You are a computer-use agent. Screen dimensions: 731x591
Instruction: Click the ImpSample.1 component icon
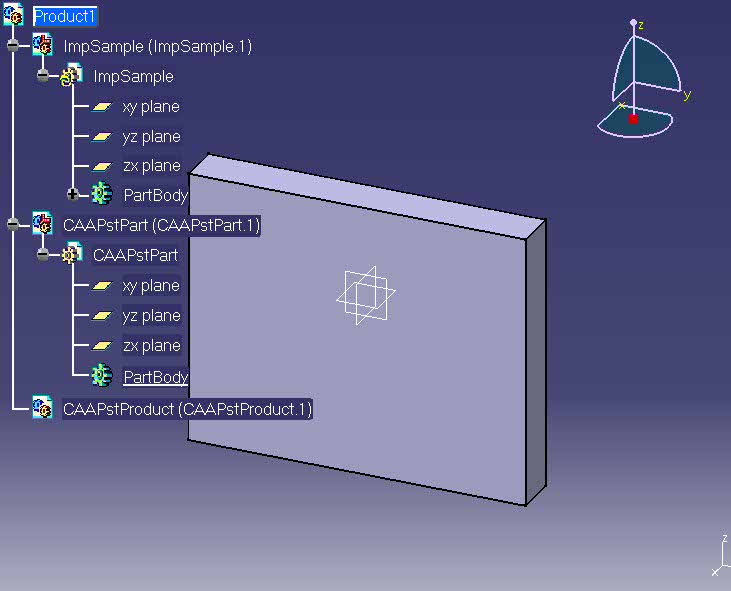point(42,45)
